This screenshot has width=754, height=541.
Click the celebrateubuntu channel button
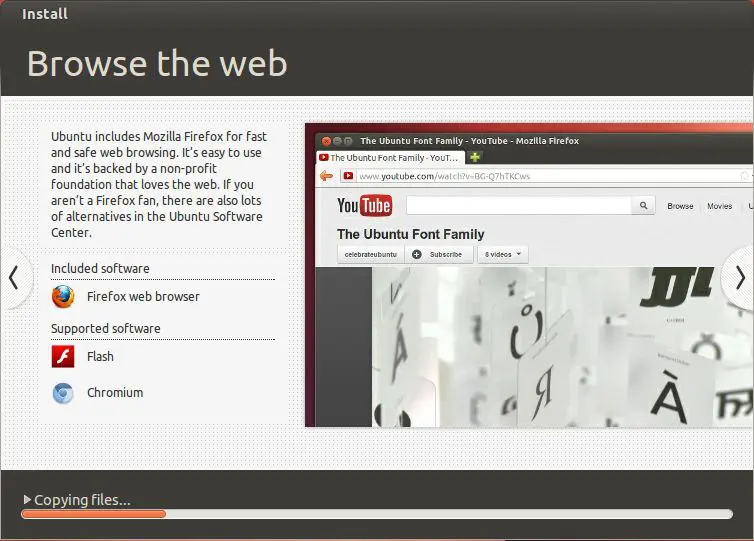(x=371, y=254)
